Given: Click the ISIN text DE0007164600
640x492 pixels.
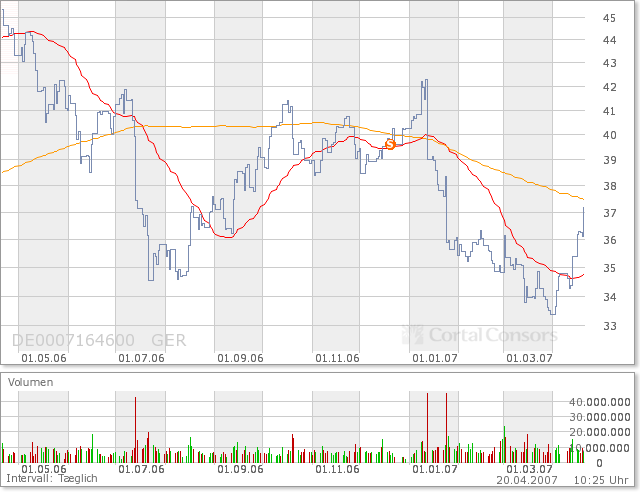Looking at the screenshot, I should (74, 340).
